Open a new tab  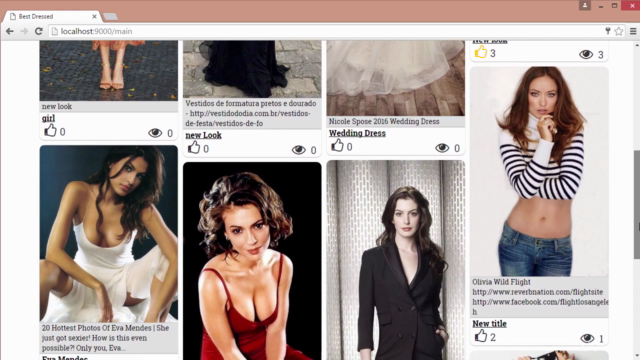click(110, 17)
